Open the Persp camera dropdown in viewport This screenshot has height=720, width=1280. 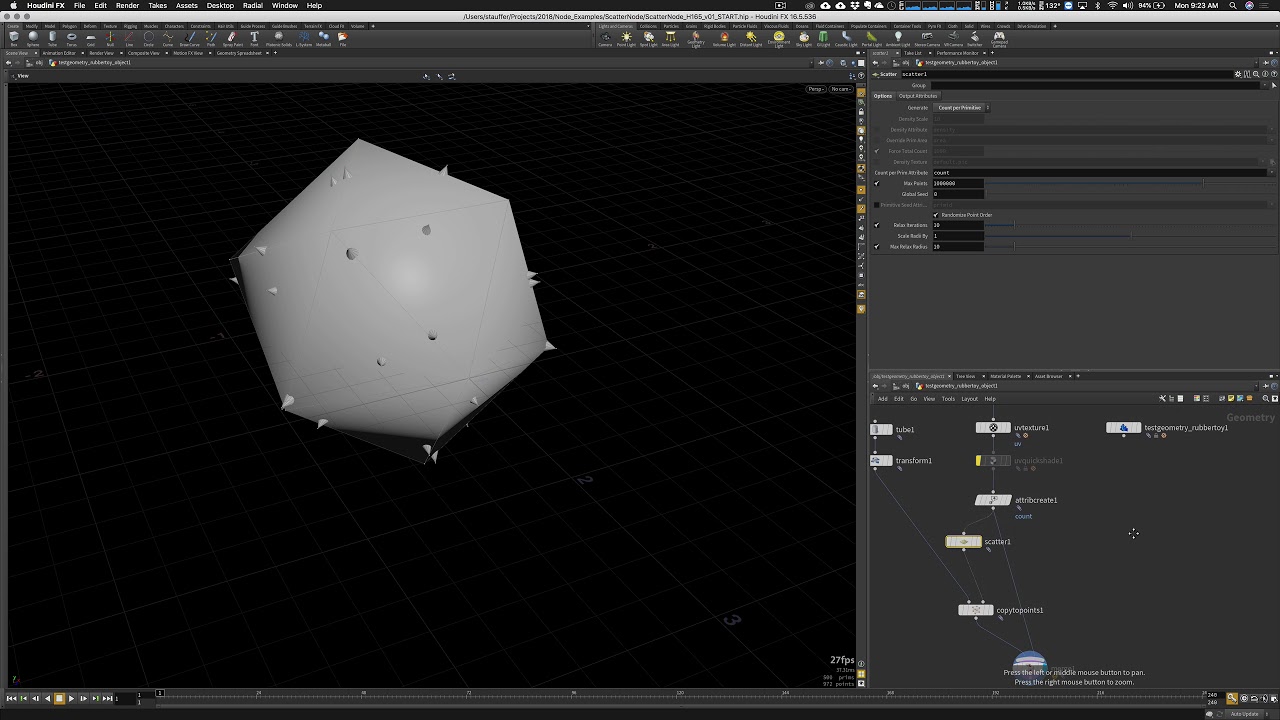pos(816,89)
